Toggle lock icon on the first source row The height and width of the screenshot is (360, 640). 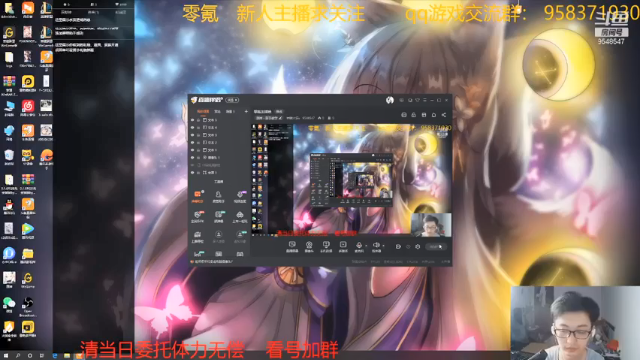[199, 120]
